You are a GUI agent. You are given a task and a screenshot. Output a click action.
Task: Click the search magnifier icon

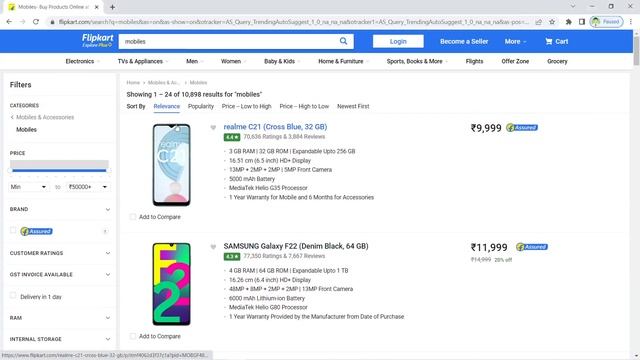(343, 41)
